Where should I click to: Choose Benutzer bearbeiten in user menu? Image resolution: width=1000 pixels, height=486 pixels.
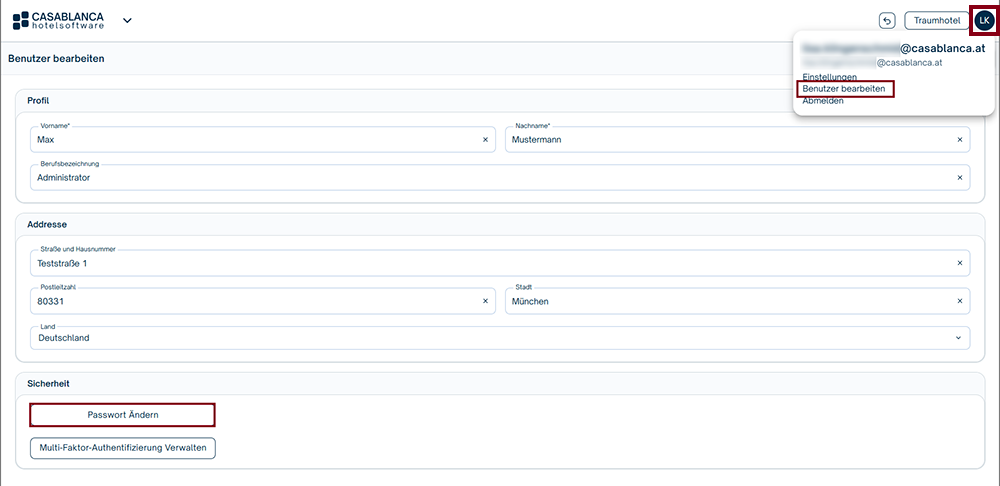click(845, 89)
